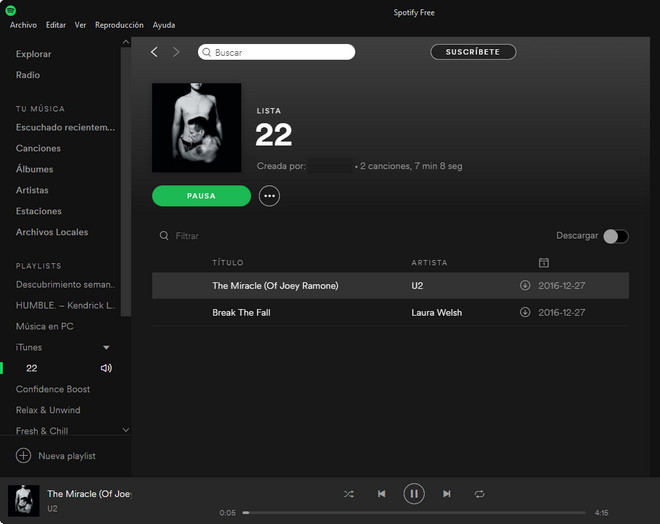
Task: Open the Fresh & Chill playlist
Action: click(x=42, y=431)
